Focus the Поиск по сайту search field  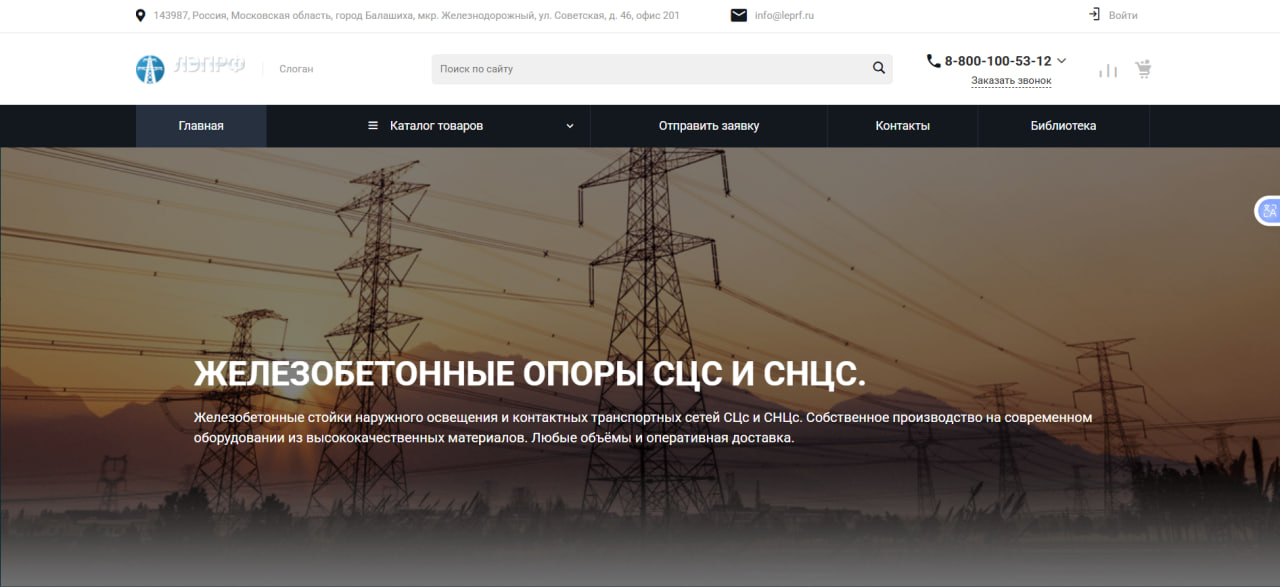[650, 69]
